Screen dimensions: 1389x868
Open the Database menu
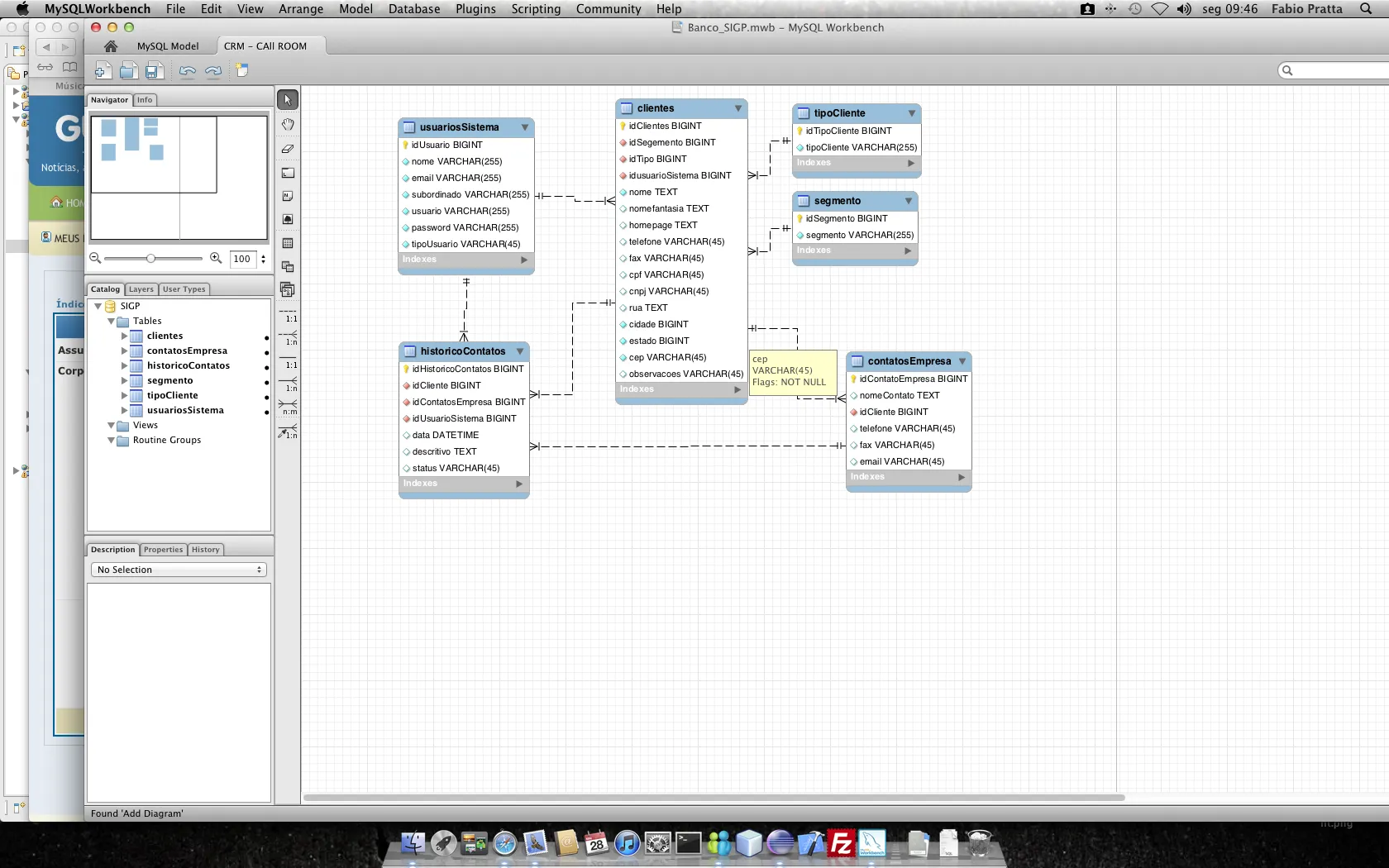tap(413, 9)
